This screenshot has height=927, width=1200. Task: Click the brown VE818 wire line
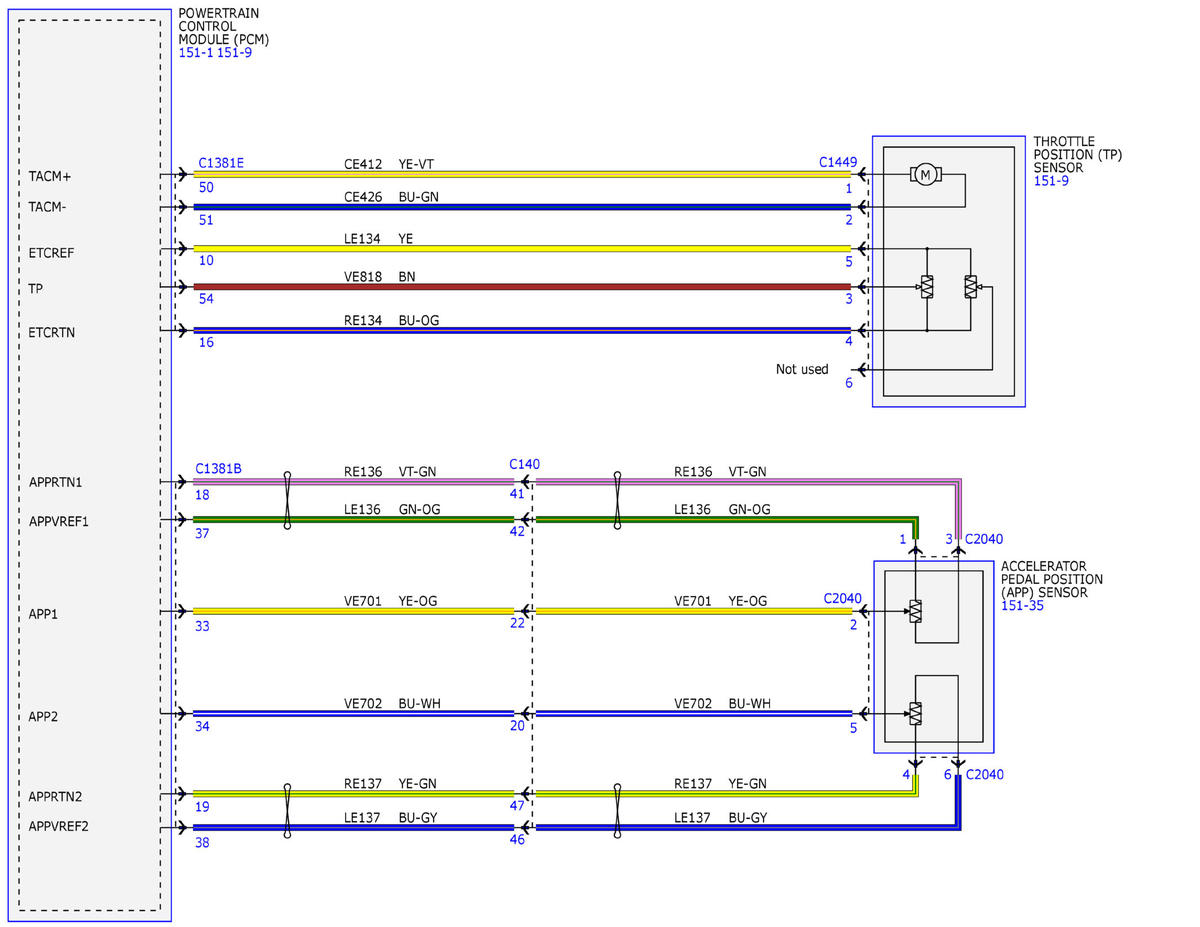(521, 287)
